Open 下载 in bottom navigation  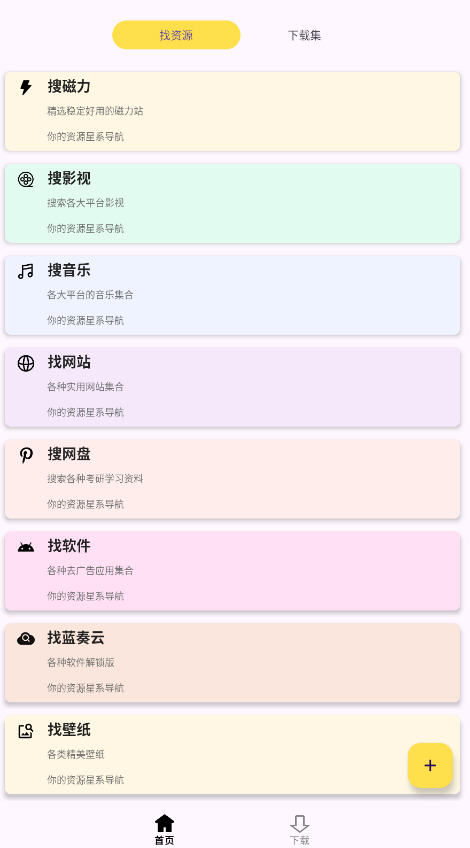click(299, 830)
